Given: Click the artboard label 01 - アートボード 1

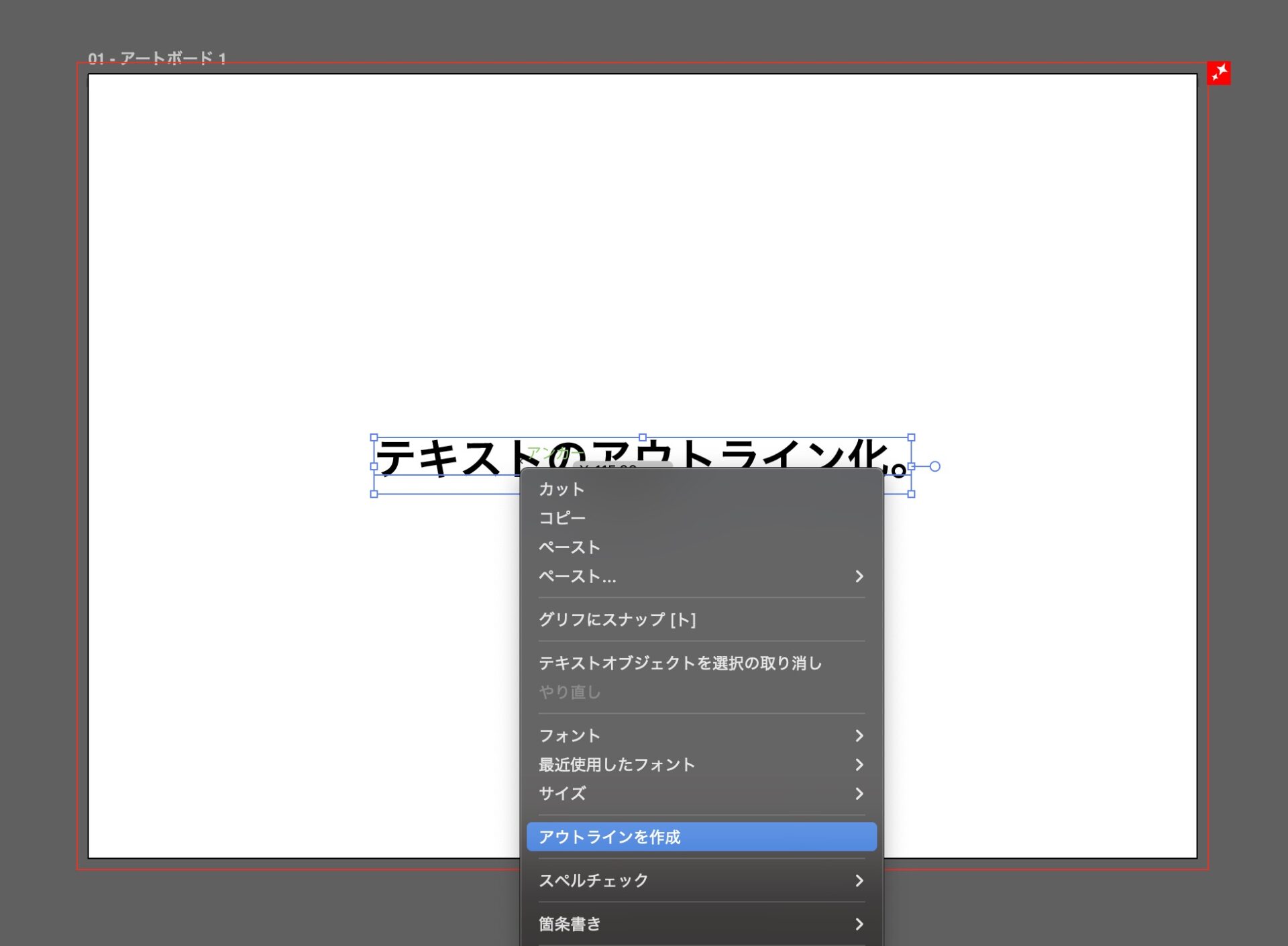Looking at the screenshot, I should (x=158, y=58).
